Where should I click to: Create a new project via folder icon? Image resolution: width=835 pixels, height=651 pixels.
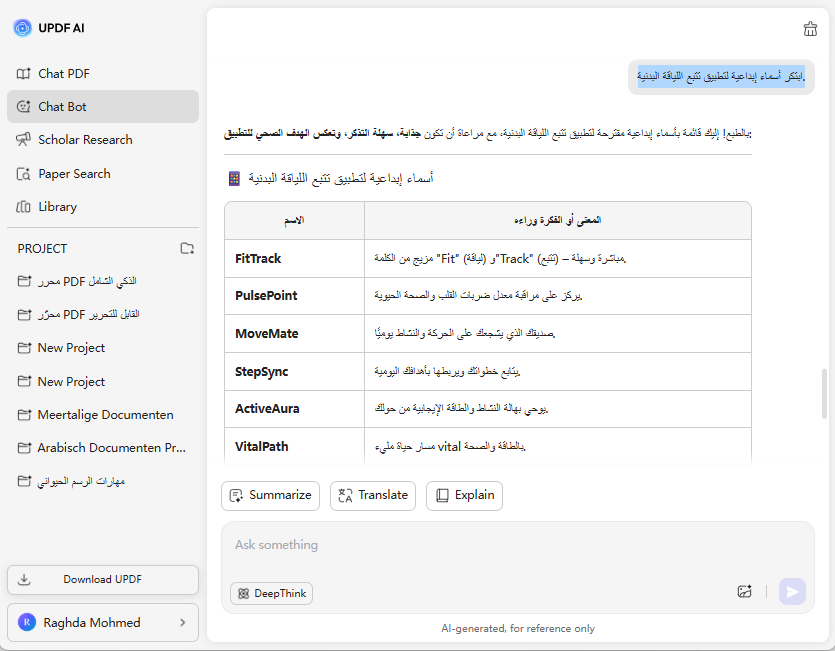click(x=187, y=248)
